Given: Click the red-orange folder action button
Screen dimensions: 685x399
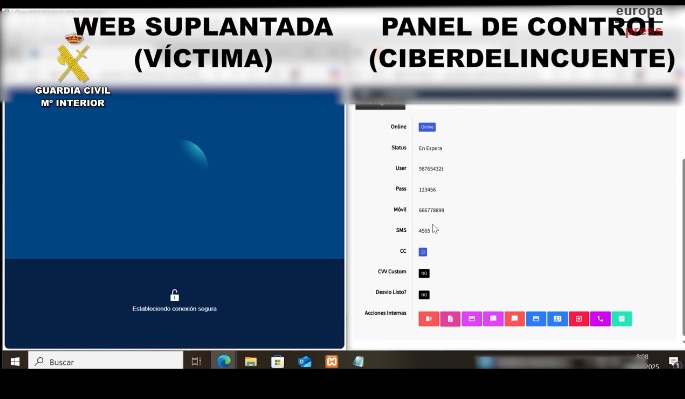Looking at the screenshot, I should pyautogui.click(x=429, y=319).
